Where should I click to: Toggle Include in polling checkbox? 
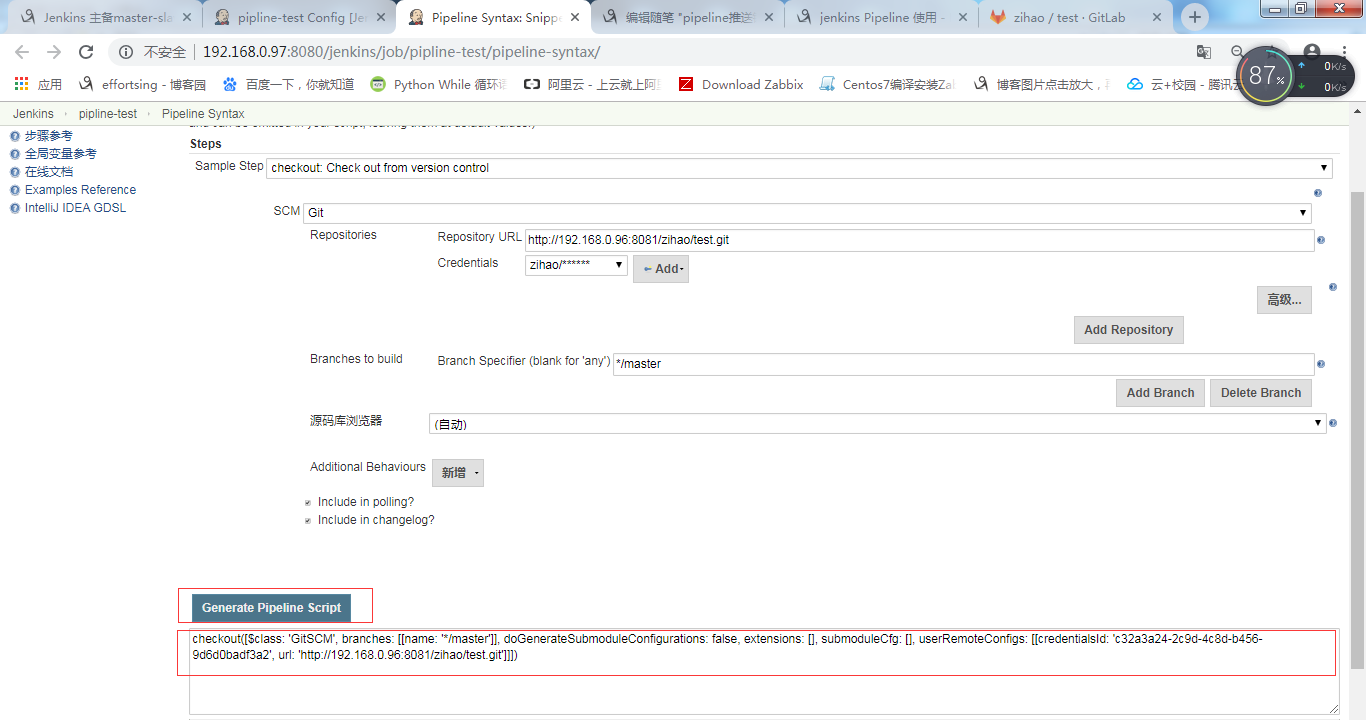click(x=308, y=502)
